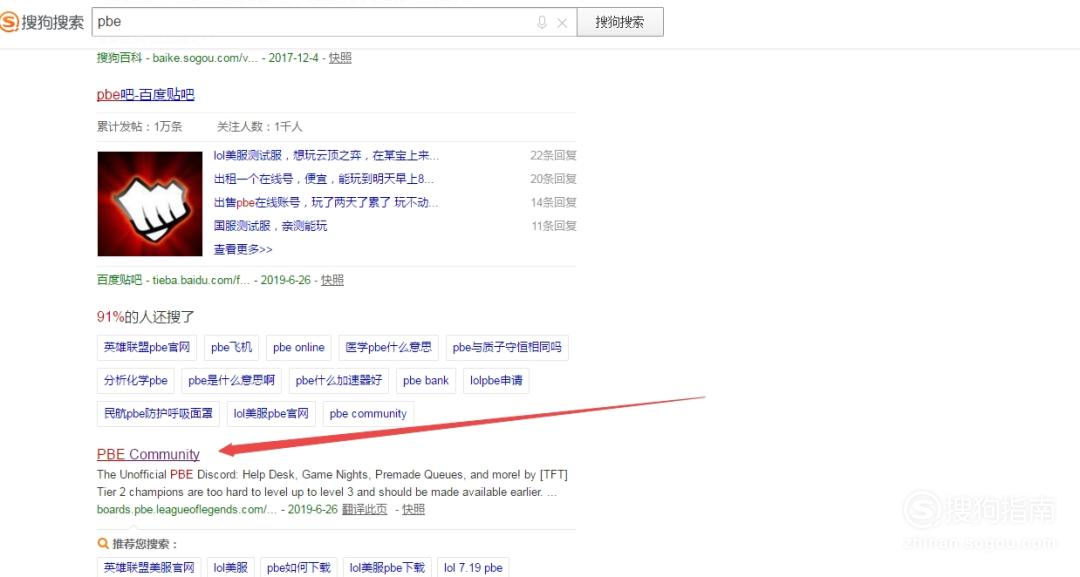Screen dimensions: 1080x577
Task: Select related search pbe与质子守恒相同吗
Action: (x=507, y=347)
